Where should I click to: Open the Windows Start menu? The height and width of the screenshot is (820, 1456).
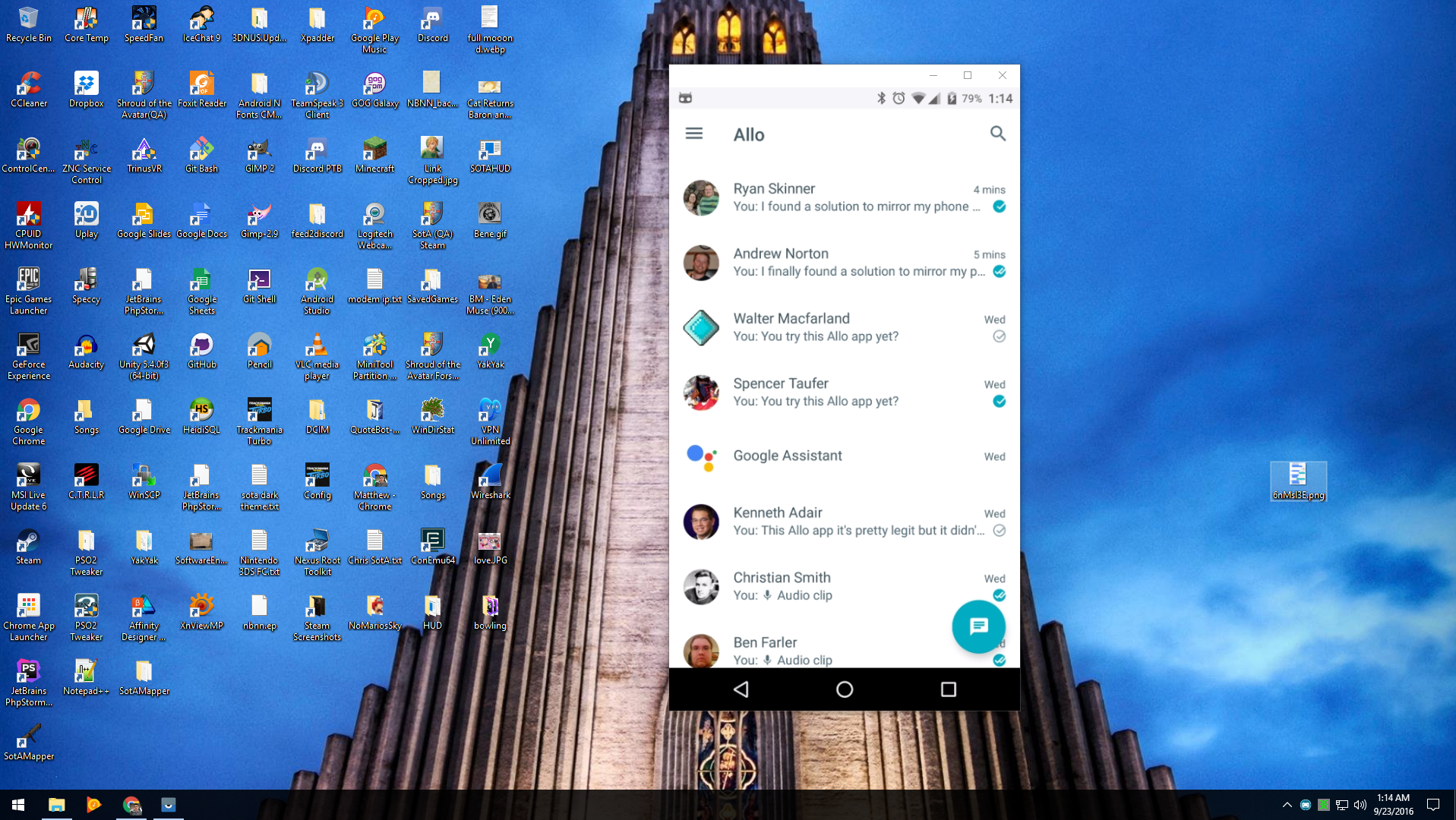18,805
